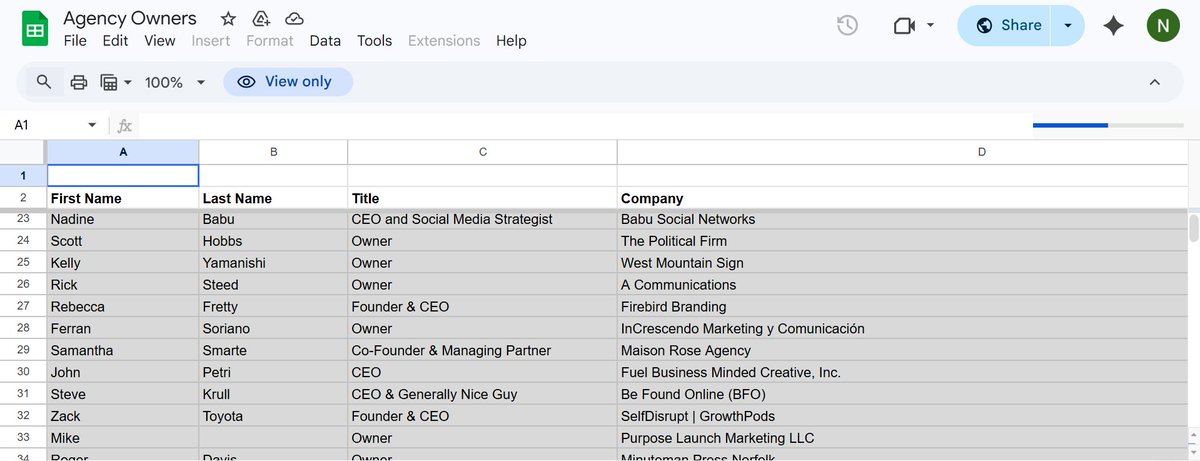This screenshot has width=1200, height=461.
Task: Open the Edit menu
Action: [115, 41]
